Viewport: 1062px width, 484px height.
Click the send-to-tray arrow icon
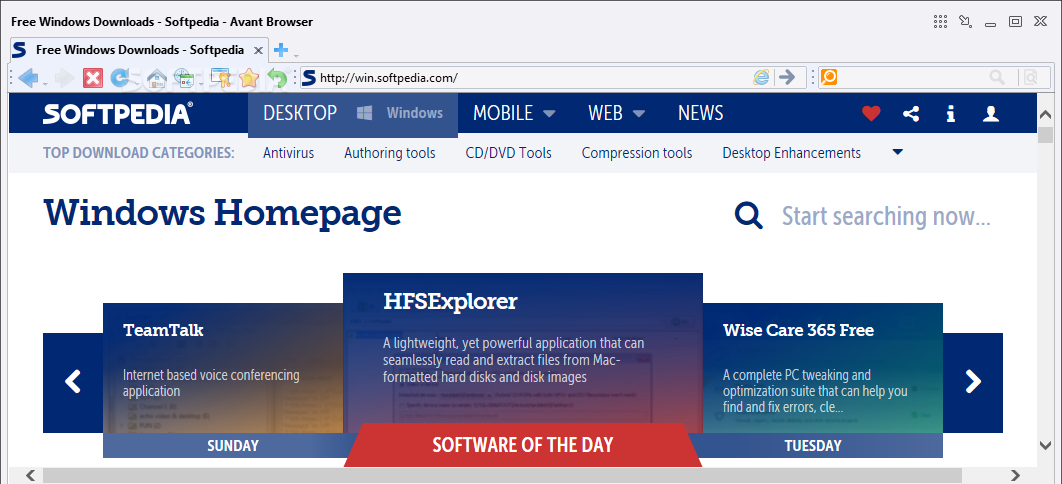[966, 21]
